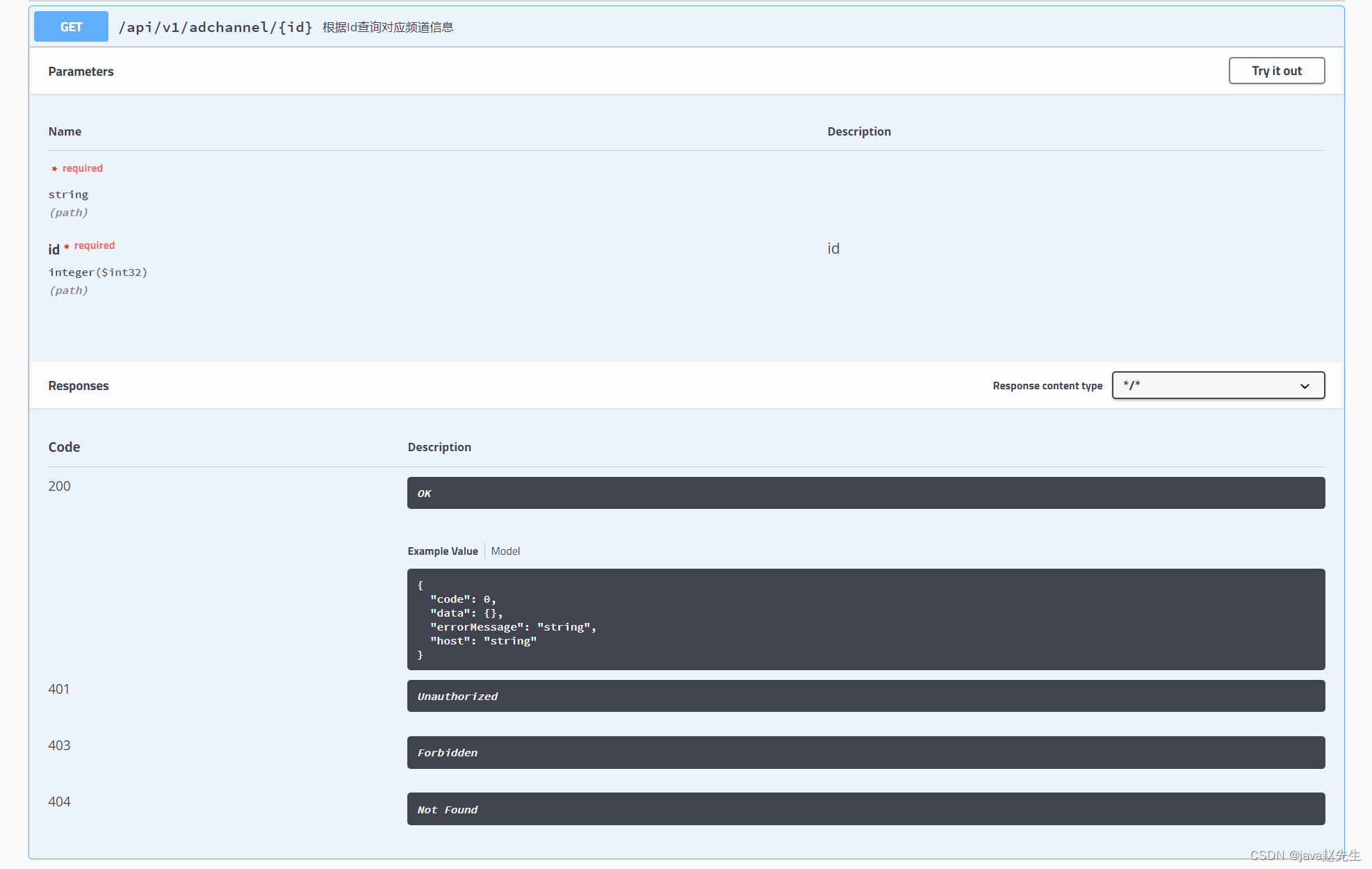Click the 根据Id查询对应频道信息 description text

(x=387, y=27)
